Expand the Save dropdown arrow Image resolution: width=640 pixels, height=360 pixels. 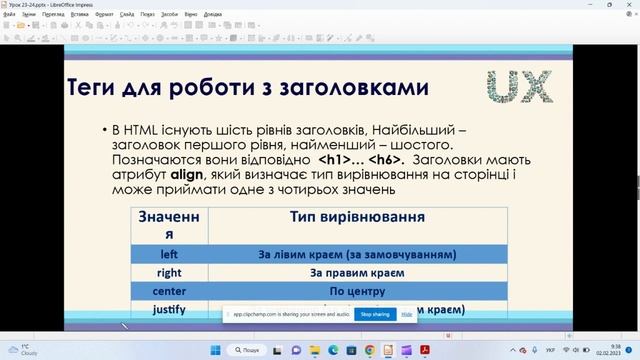pyautogui.click(x=44, y=26)
